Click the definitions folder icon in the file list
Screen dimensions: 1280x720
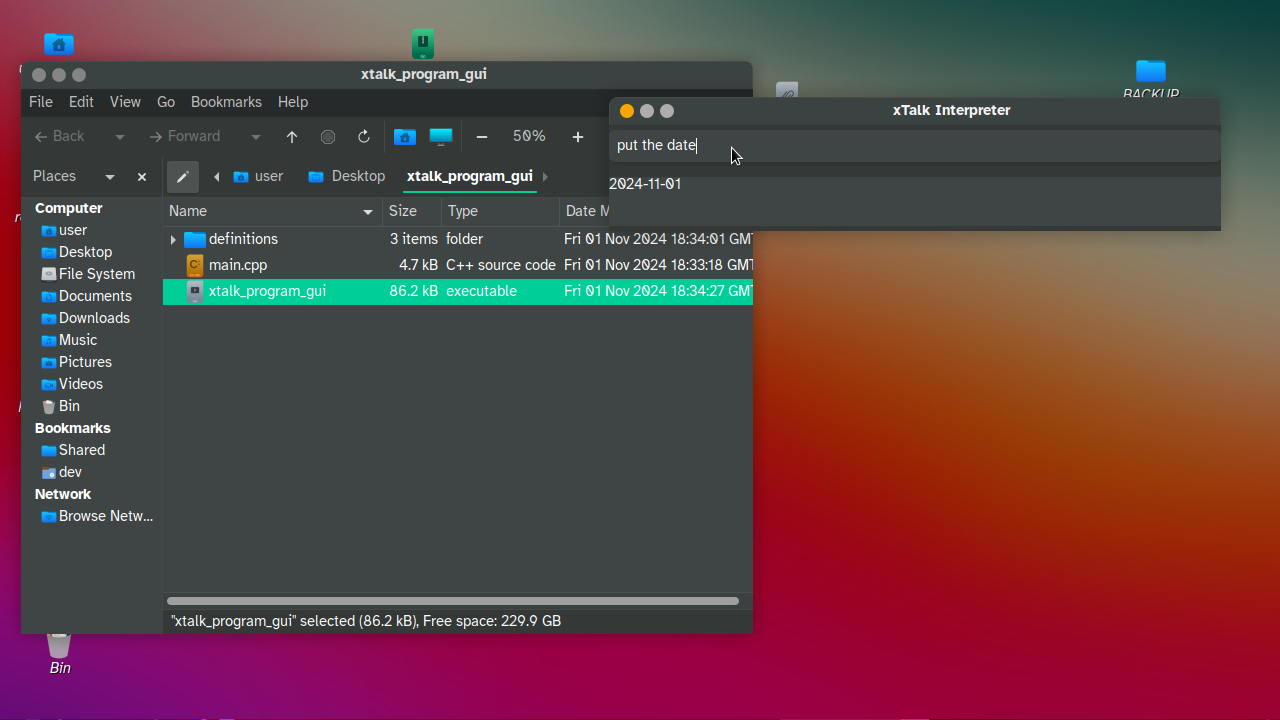click(195, 239)
